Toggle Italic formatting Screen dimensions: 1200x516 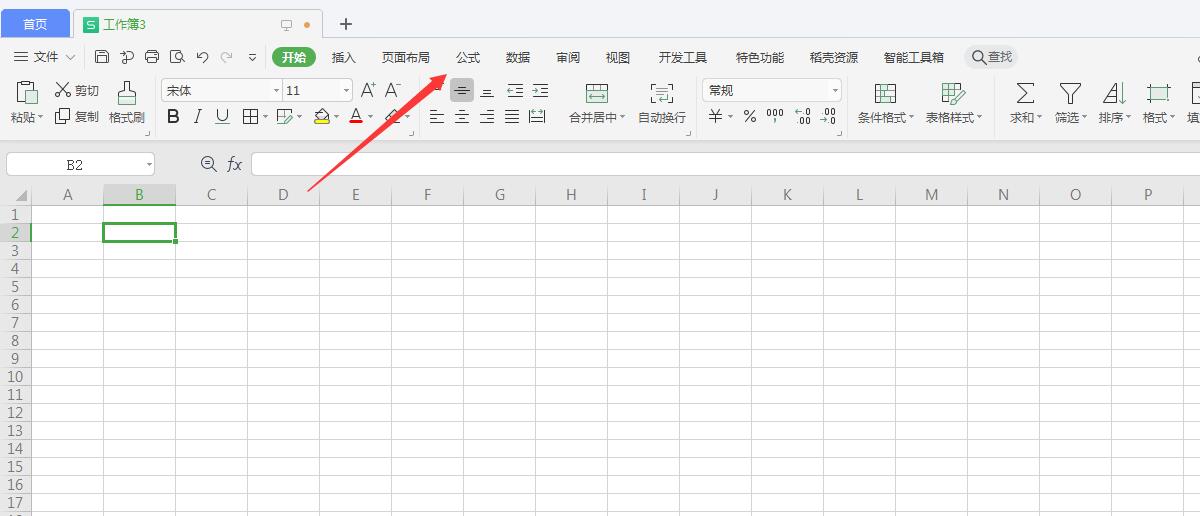(198, 117)
